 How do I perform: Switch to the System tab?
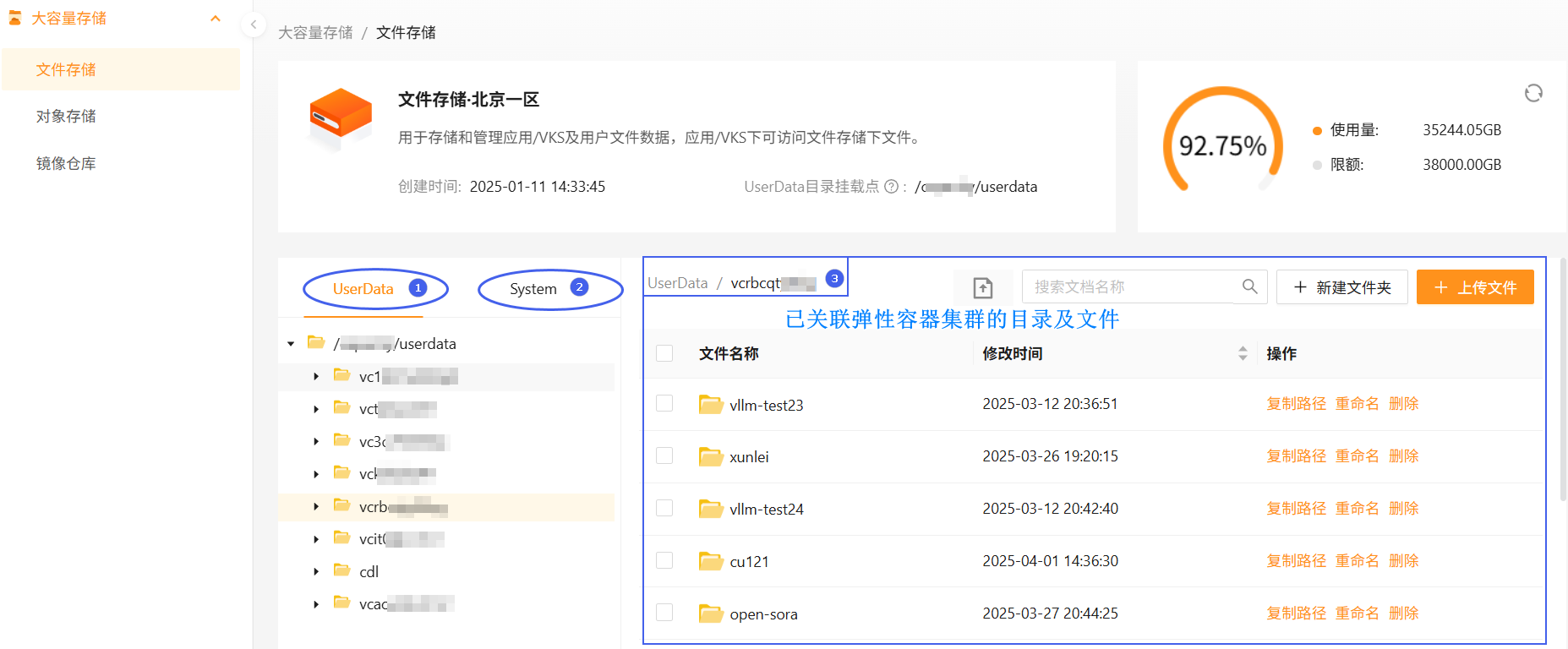pos(533,289)
